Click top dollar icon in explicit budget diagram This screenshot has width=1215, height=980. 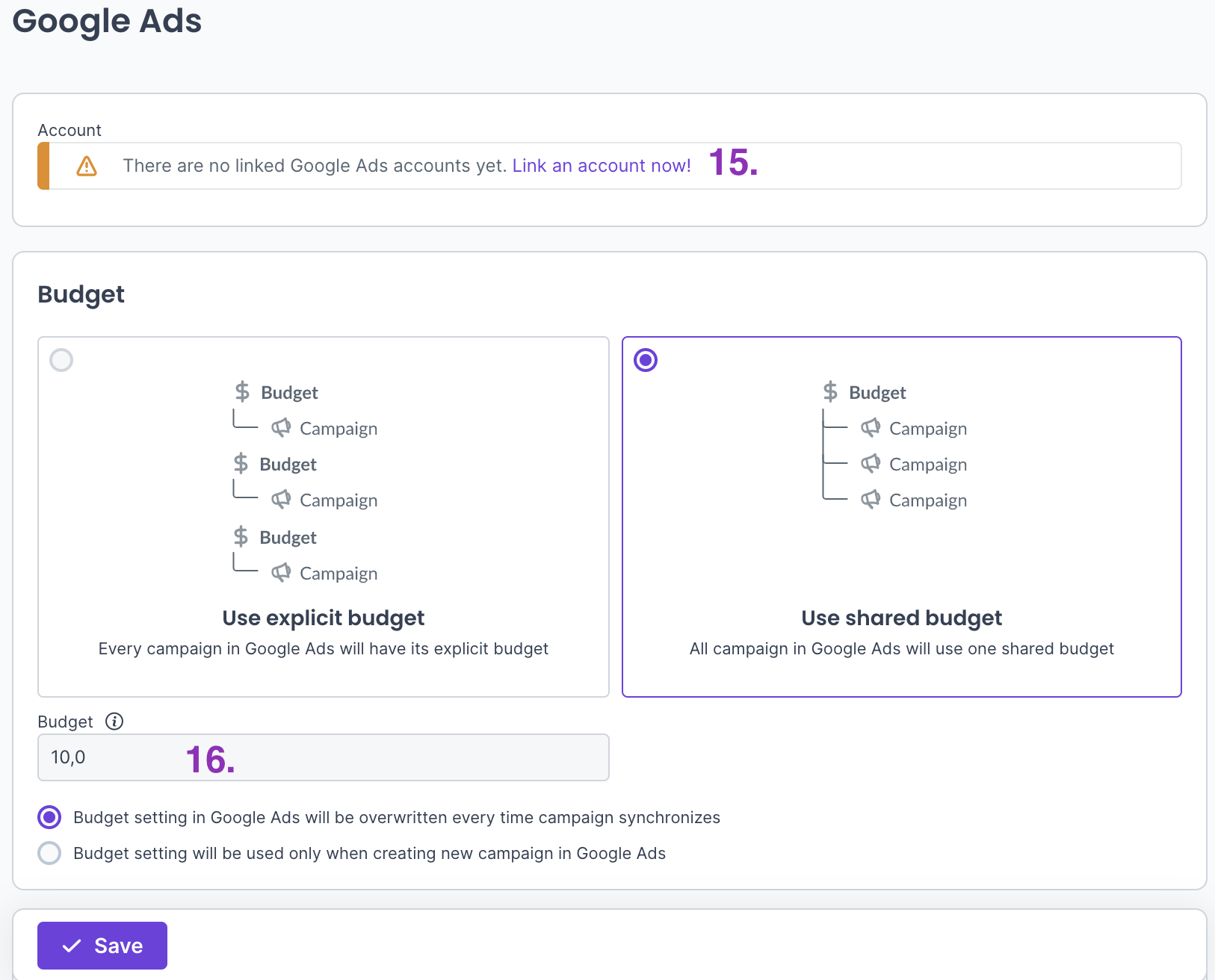coord(242,391)
